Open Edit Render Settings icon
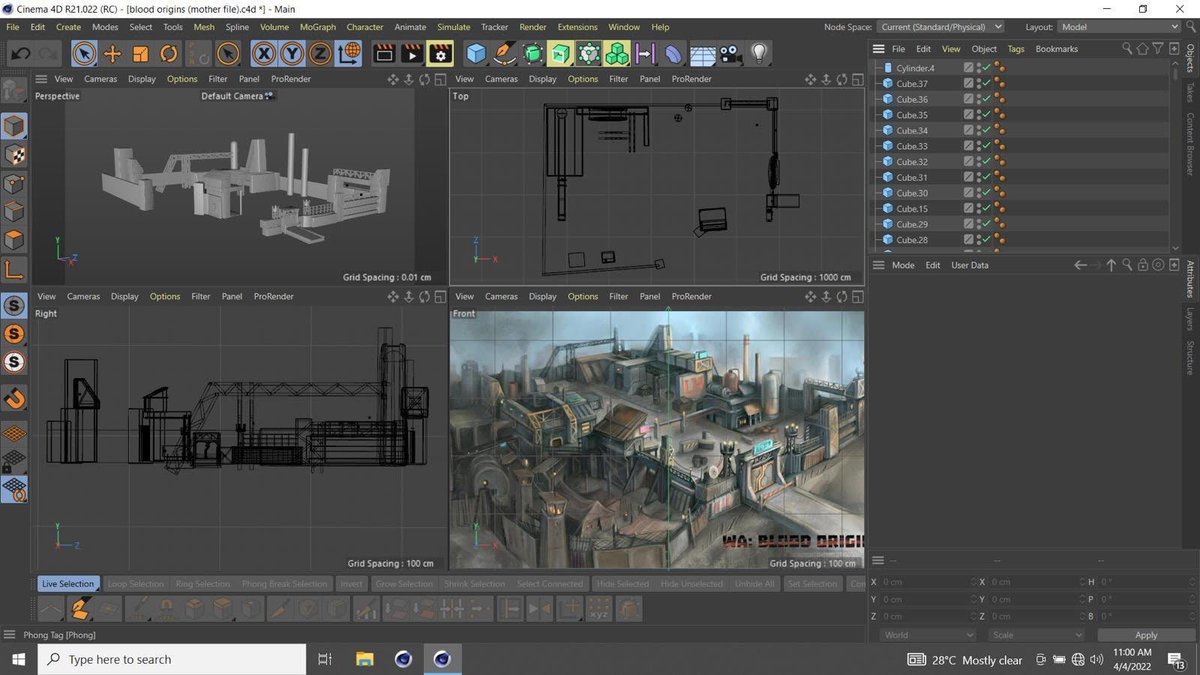 (440, 53)
